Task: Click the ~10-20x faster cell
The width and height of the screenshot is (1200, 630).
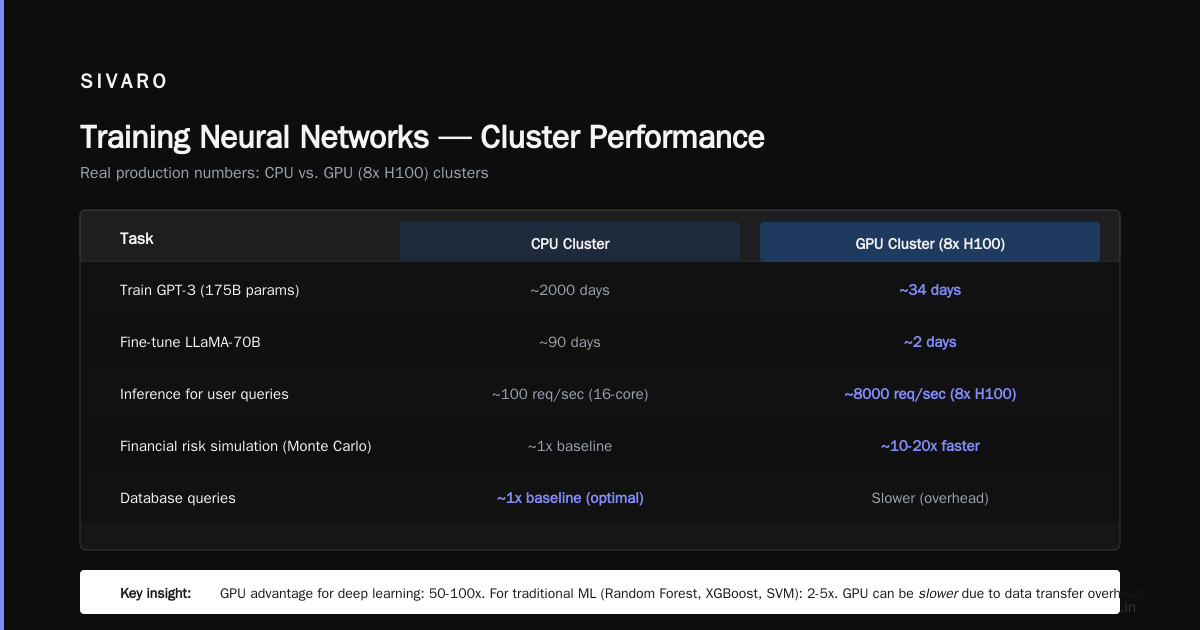Action: pyautogui.click(x=930, y=446)
